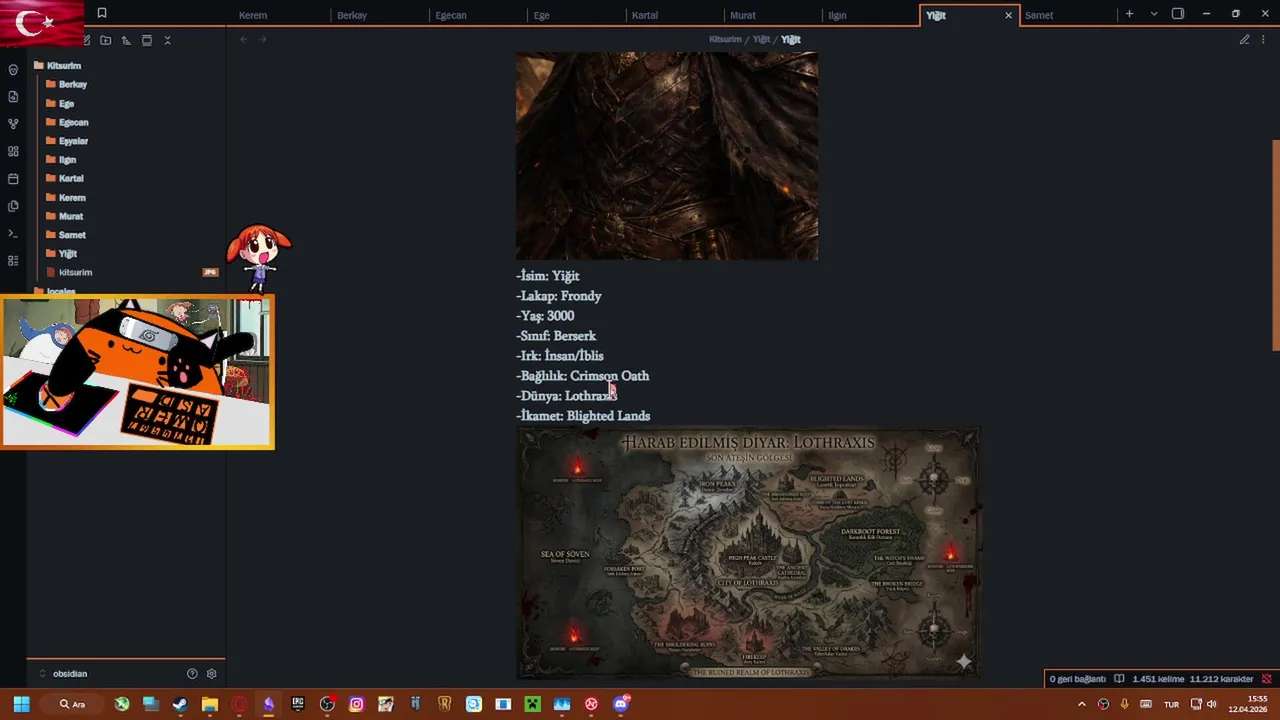This screenshot has height=720, width=1280.
Task: Switch to the Berkay tab
Action: (378, 15)
